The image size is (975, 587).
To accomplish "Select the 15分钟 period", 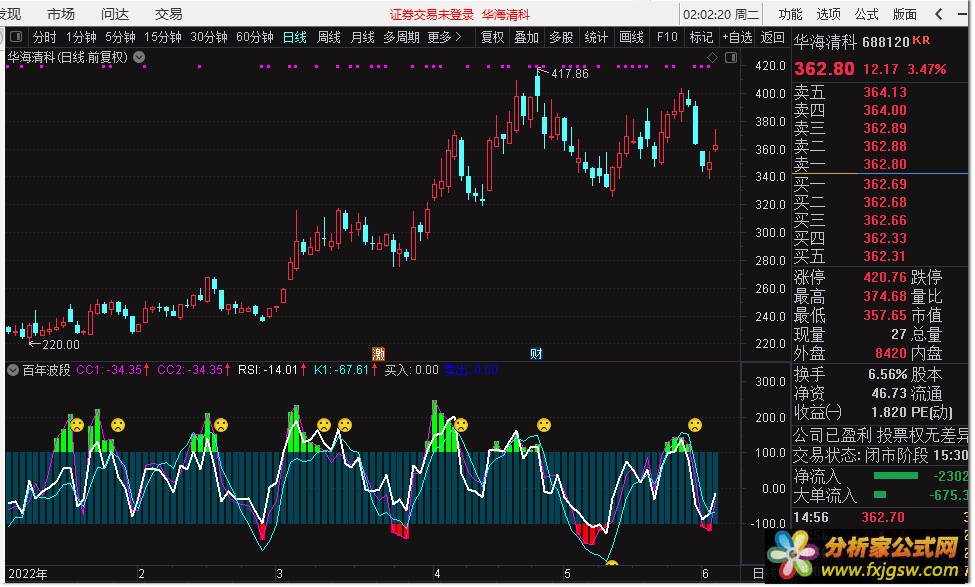I will click(x=163, y=37).
